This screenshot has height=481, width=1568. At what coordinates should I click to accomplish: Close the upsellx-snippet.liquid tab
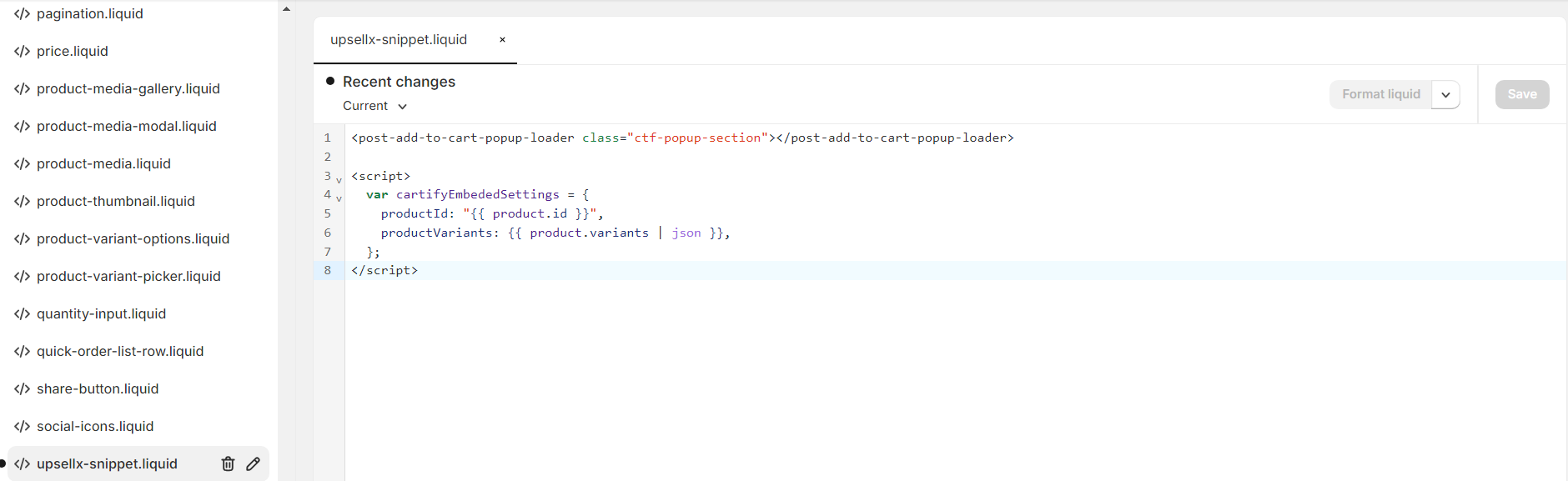pyautogui.click(x=502, y=40)
